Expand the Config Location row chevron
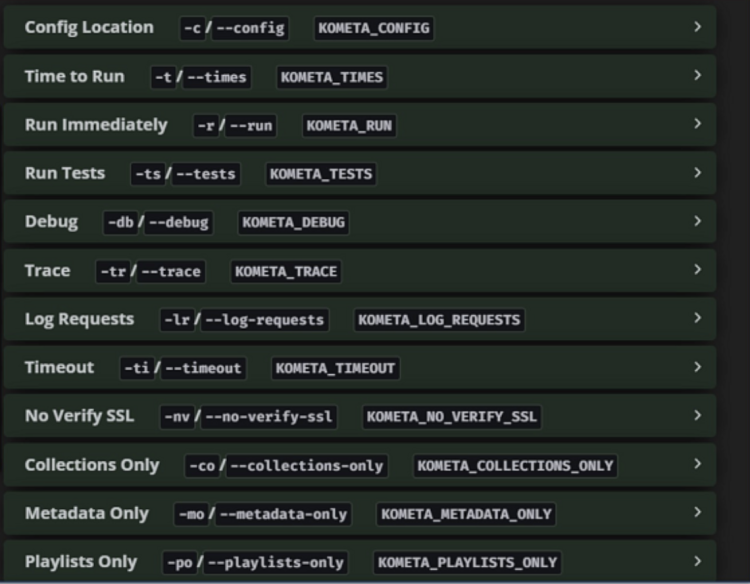Image resolution: width=750 pixels, height=584 pixels. pyautogui.click(x=698, y=28)
